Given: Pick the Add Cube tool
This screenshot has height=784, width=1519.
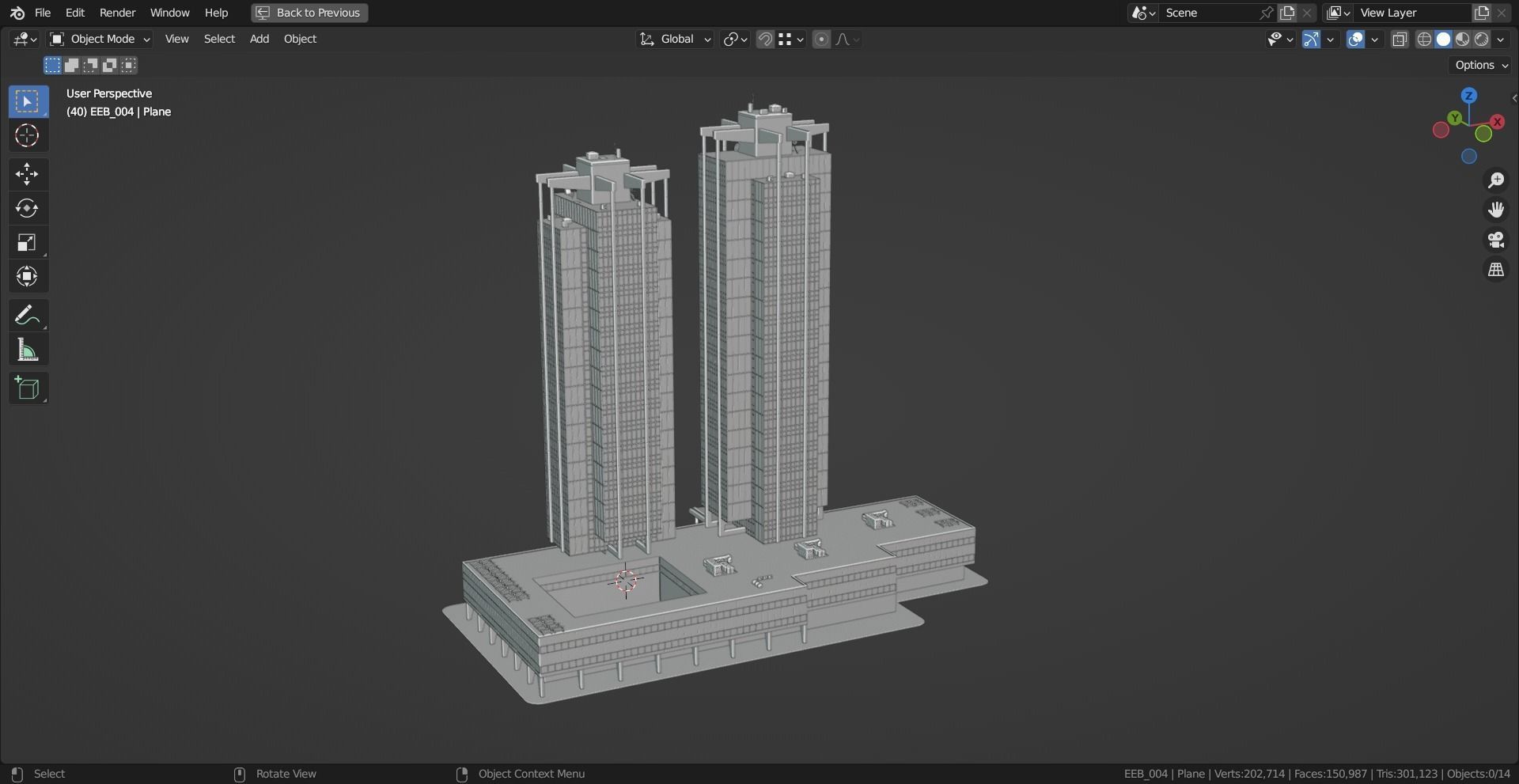Looking at the screenshot, I should (28, 388).
